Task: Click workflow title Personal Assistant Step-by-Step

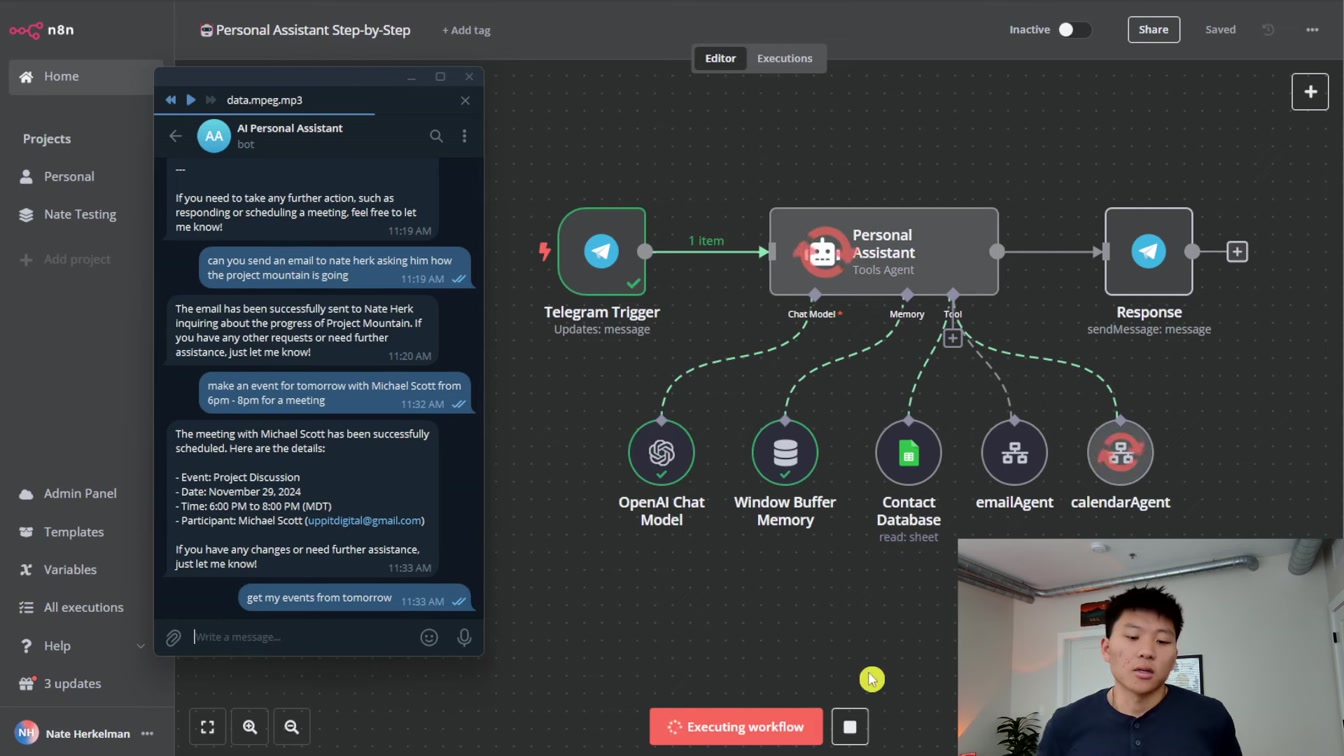Action: [313, 30]
